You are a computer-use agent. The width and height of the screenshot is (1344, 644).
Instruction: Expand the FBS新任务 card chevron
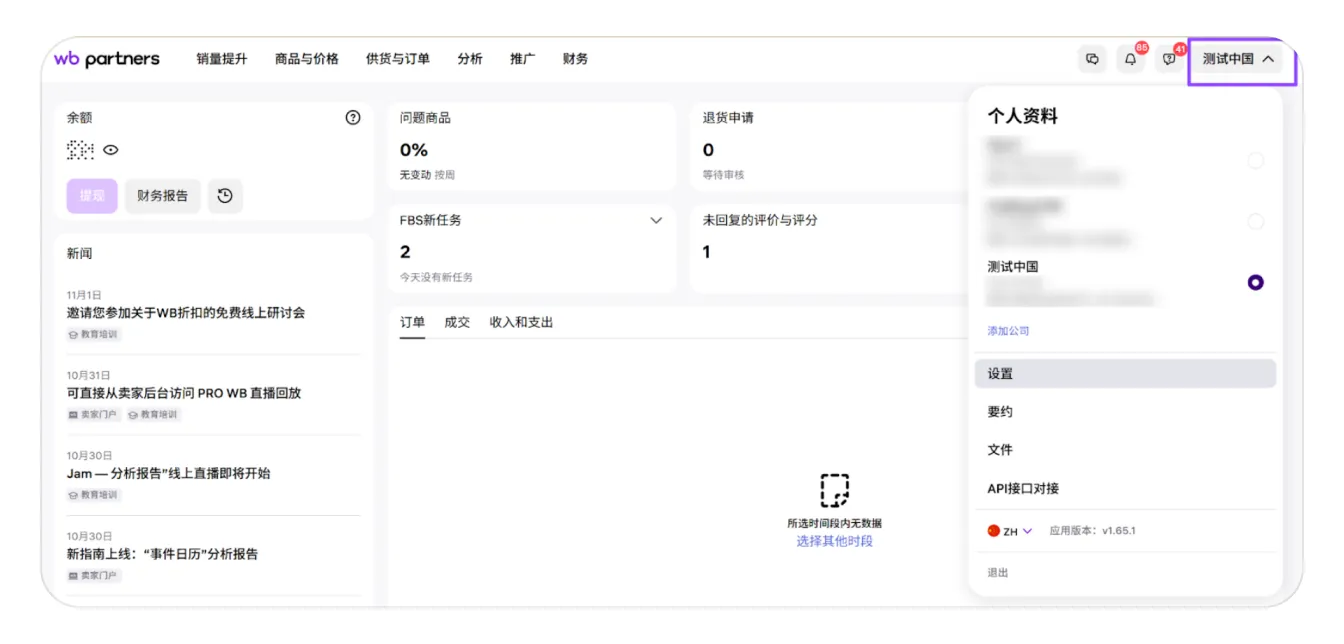pyautogui.click(x=656, y=220)
